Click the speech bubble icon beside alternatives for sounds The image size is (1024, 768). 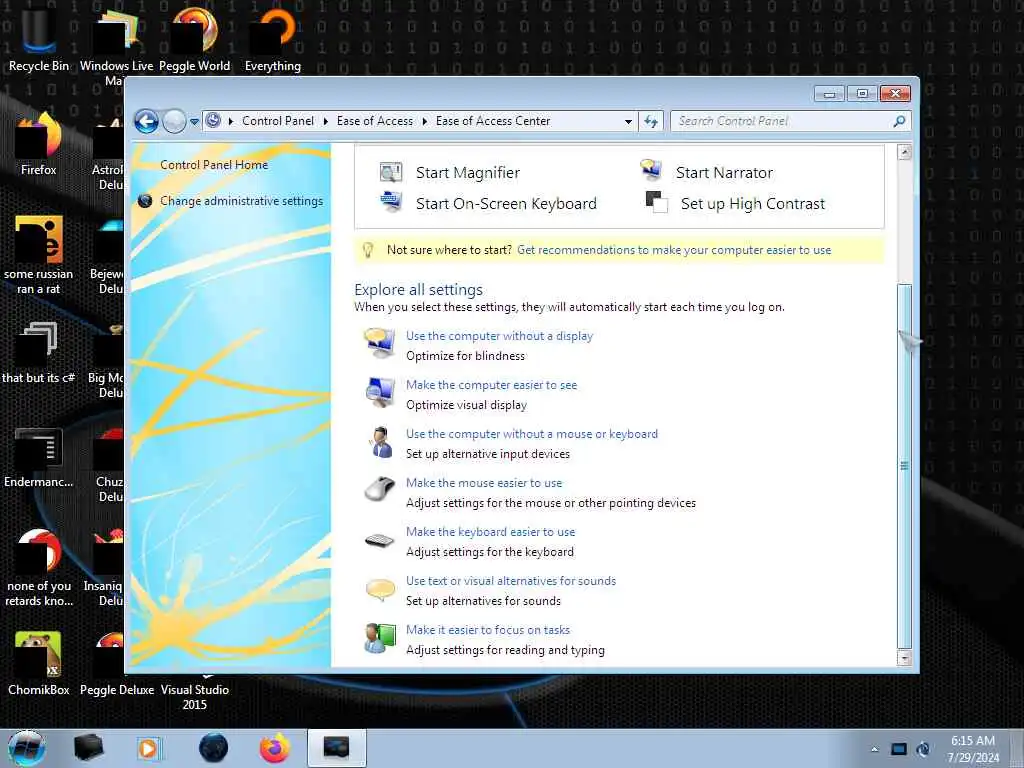(379, 590)
